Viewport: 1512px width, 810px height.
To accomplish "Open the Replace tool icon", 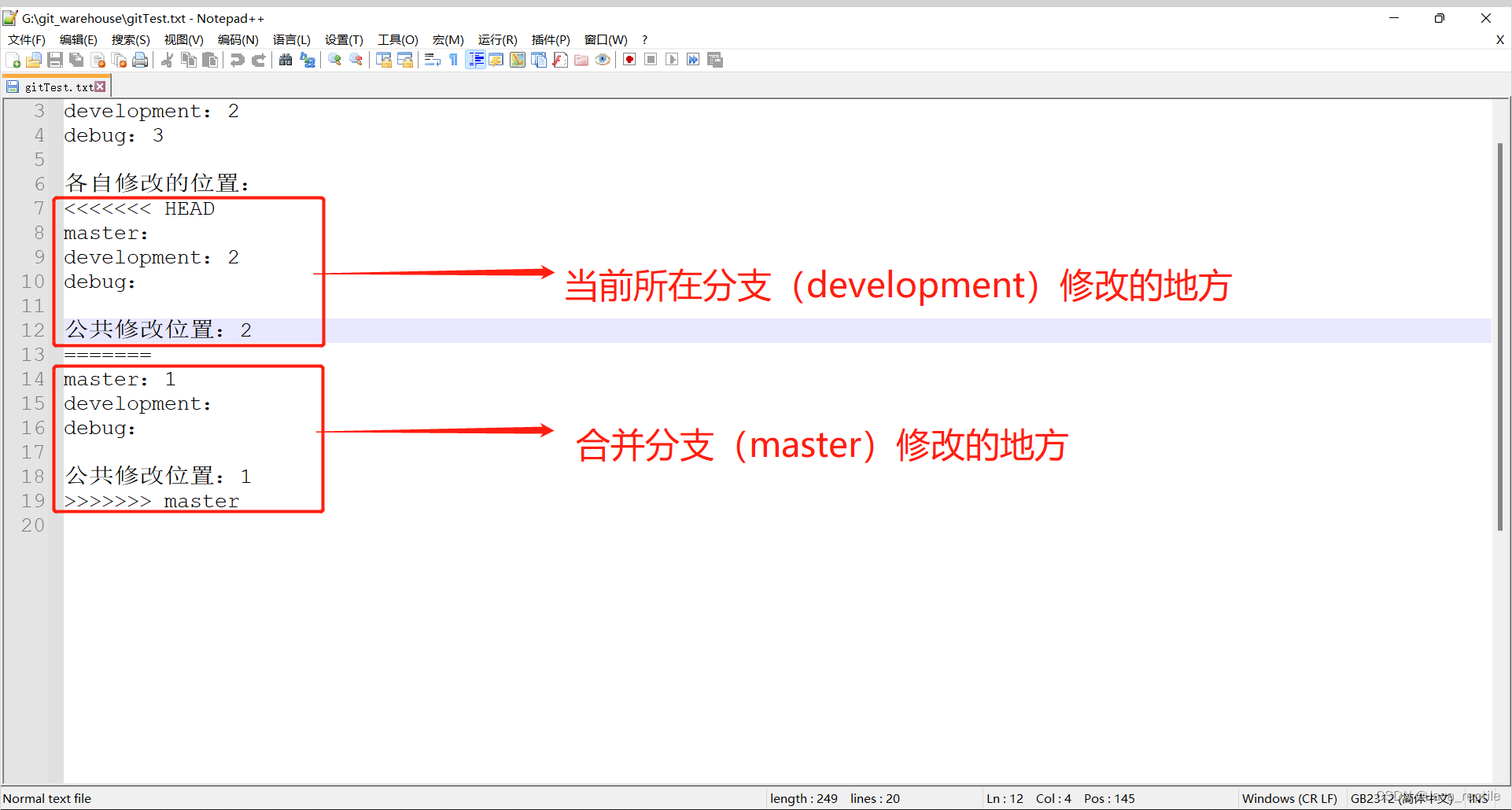I will coord(308,60).
